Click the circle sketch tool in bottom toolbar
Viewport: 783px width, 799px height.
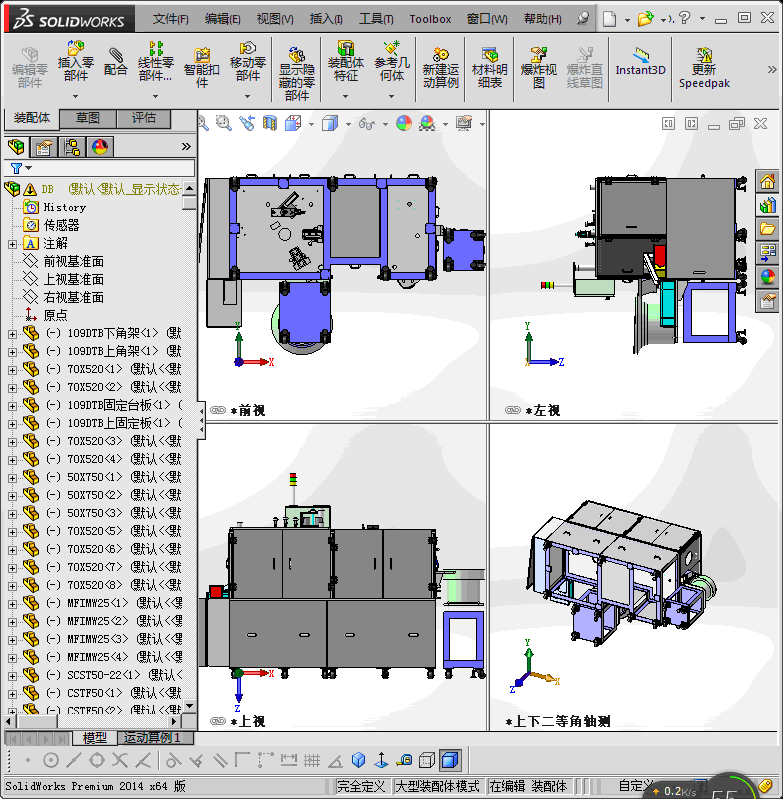(x=50, y=760)
